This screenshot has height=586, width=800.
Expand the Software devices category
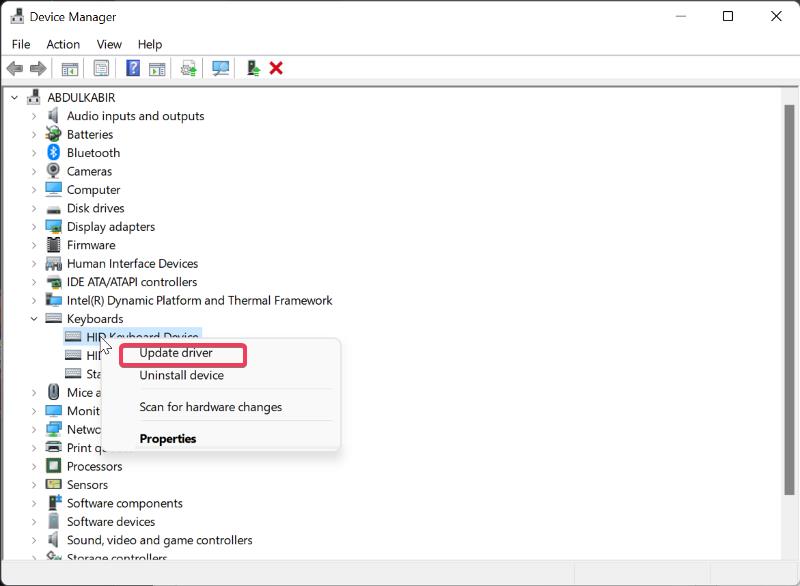[x=34, y=521]
